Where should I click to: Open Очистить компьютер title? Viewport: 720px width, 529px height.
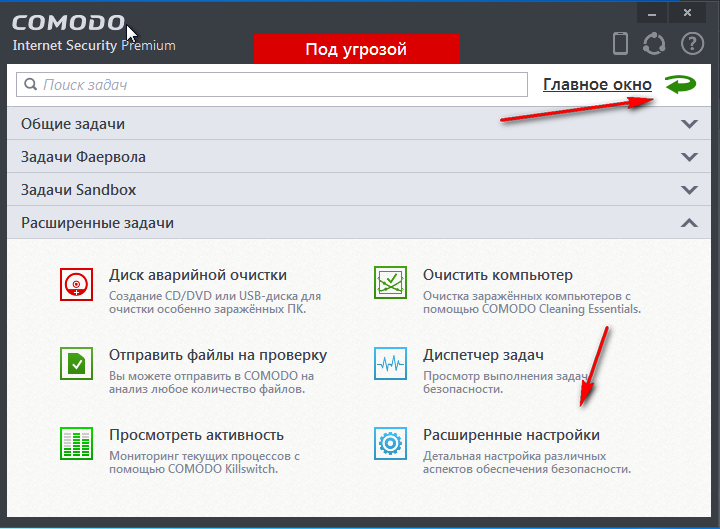(498, 275)
